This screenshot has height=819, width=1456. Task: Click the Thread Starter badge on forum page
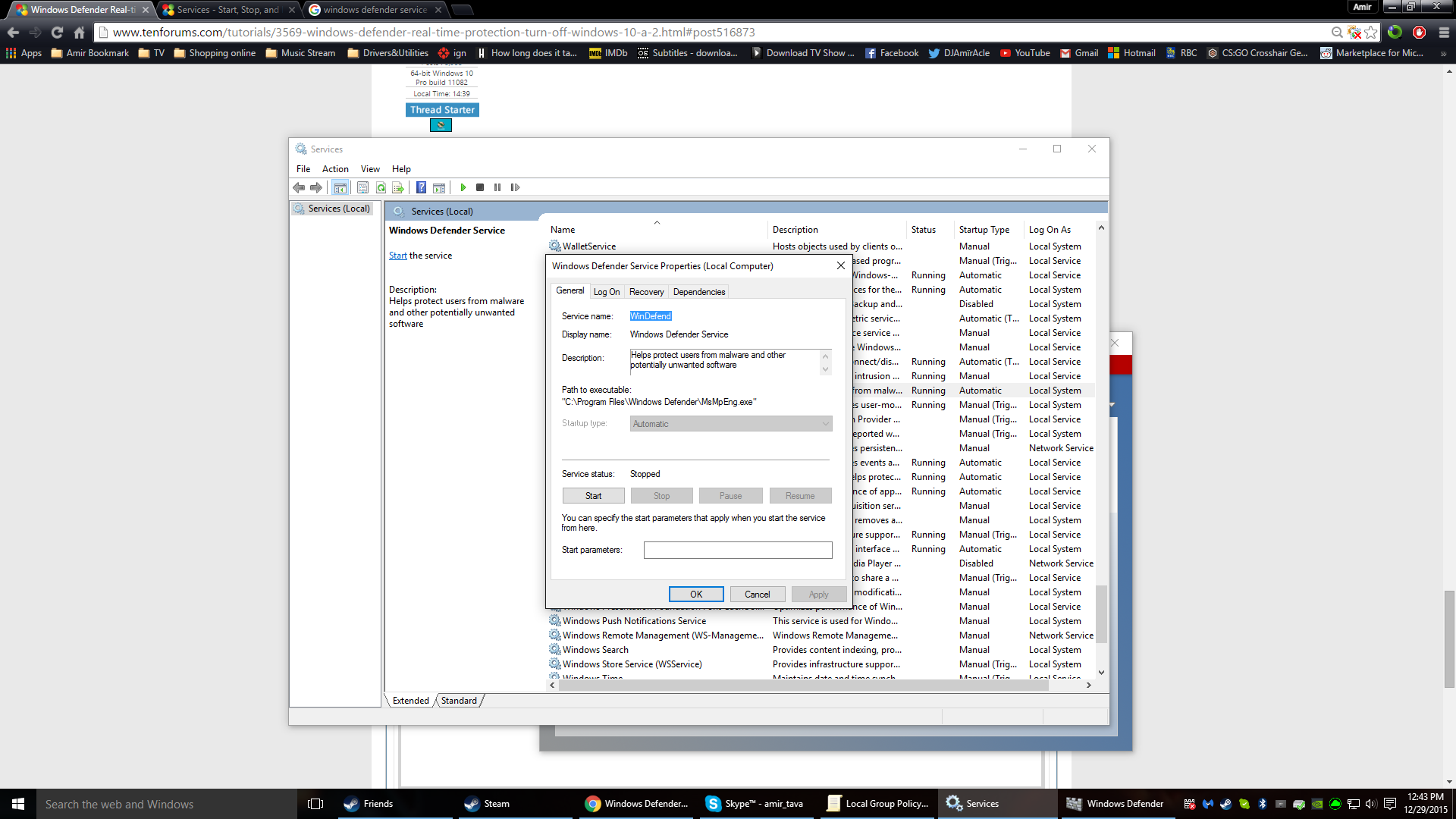(x=442, y=110)
